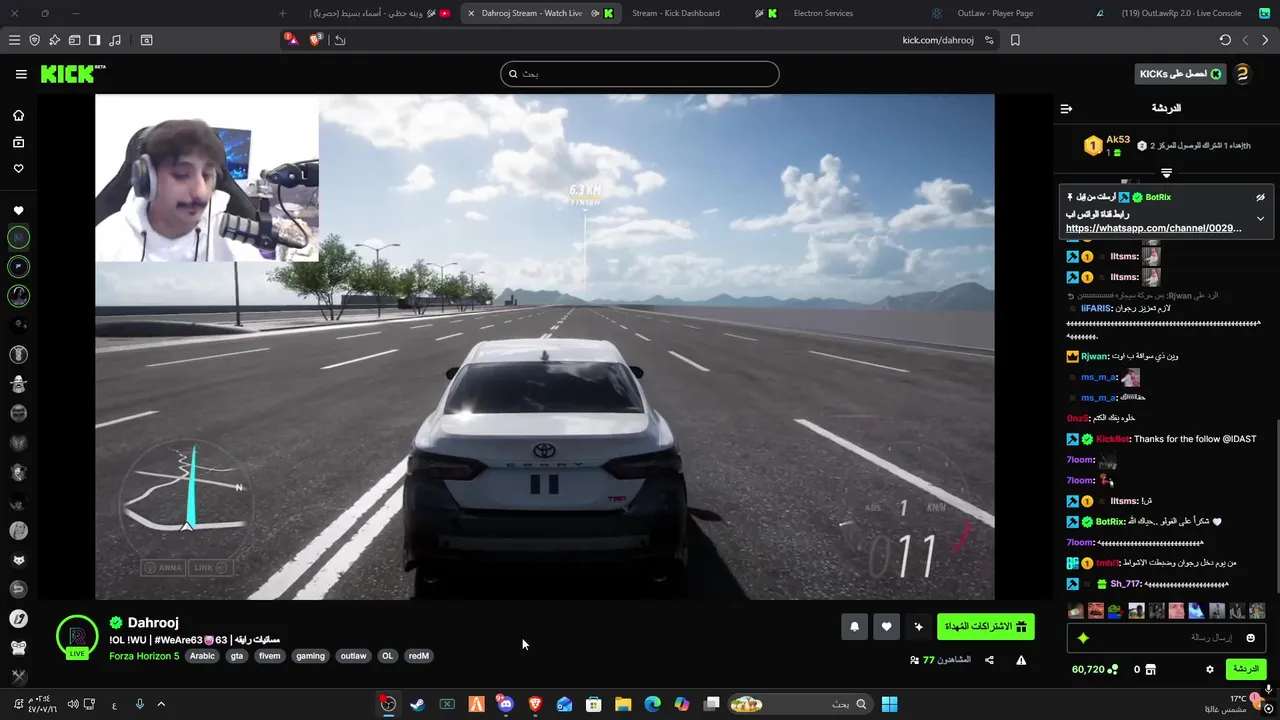Click the green sparkle in chat input

1083,637
